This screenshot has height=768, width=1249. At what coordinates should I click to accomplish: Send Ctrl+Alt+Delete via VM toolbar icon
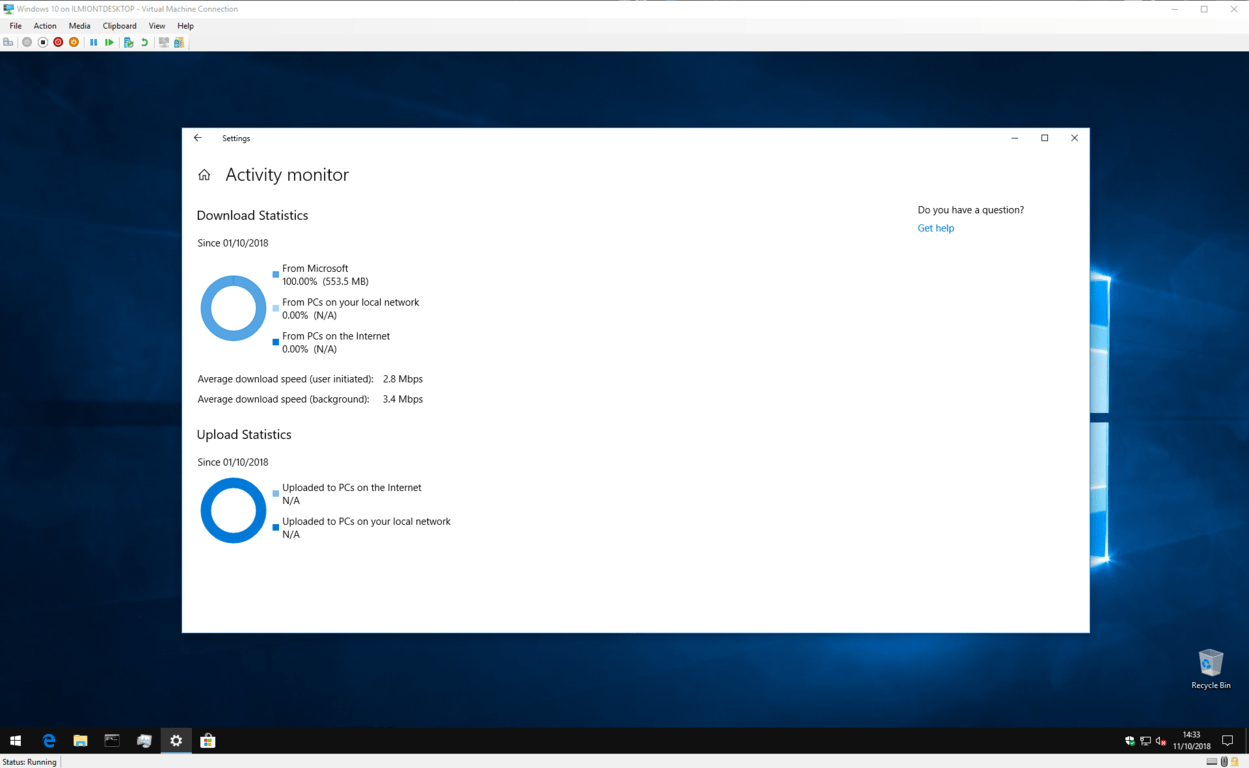pos(8,42)
